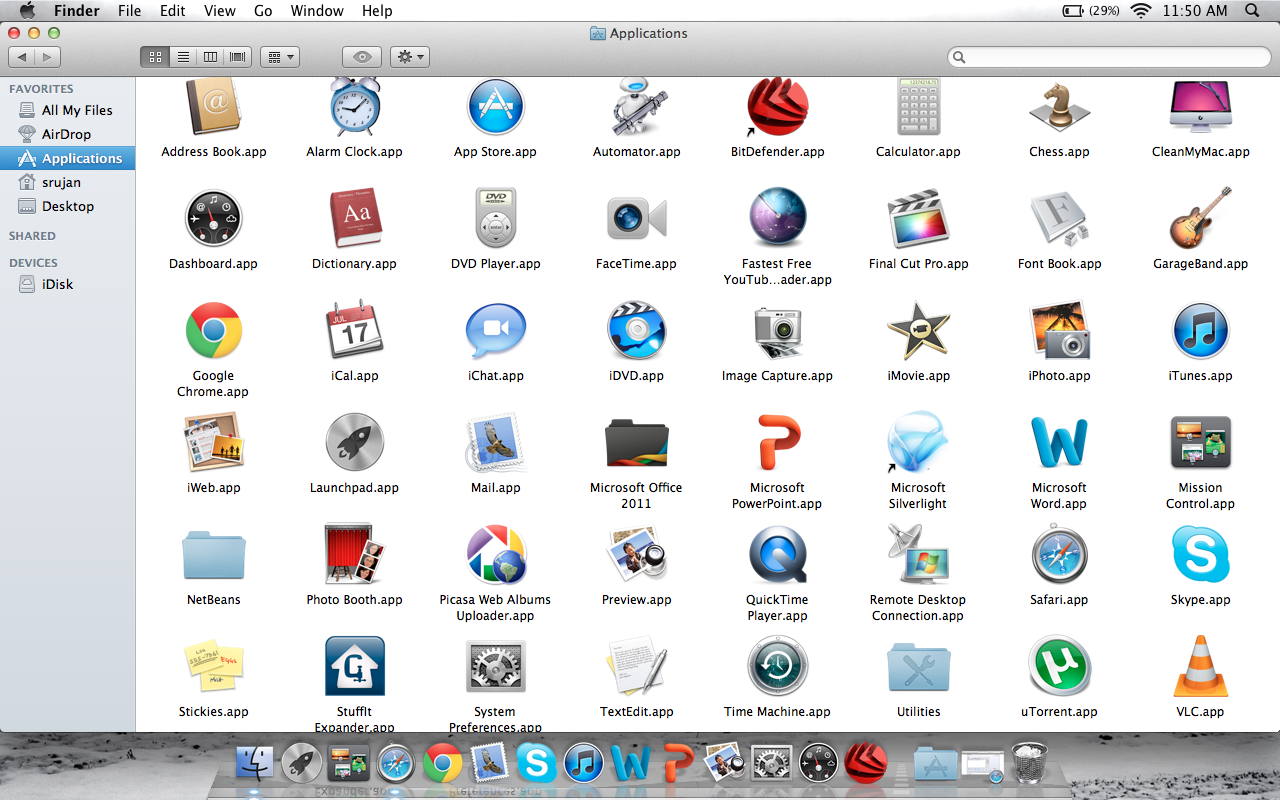Image resolution: width=1280 pixels, height=800 pixels.
Task: Select the CleanMyMac app icon
Action: pos(1200,108)
